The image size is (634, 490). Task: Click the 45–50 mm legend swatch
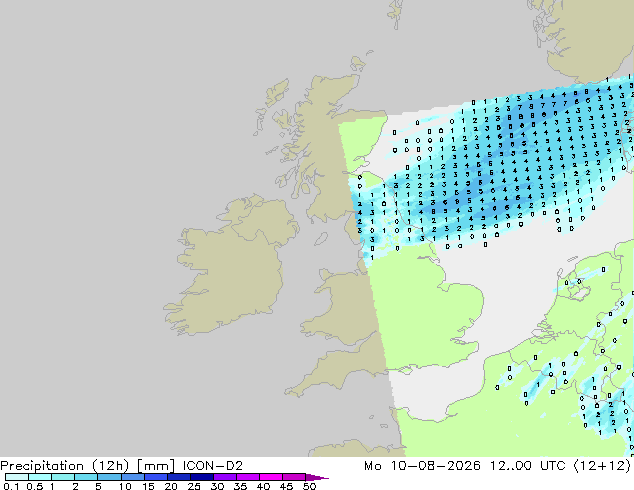pos(293,477)
